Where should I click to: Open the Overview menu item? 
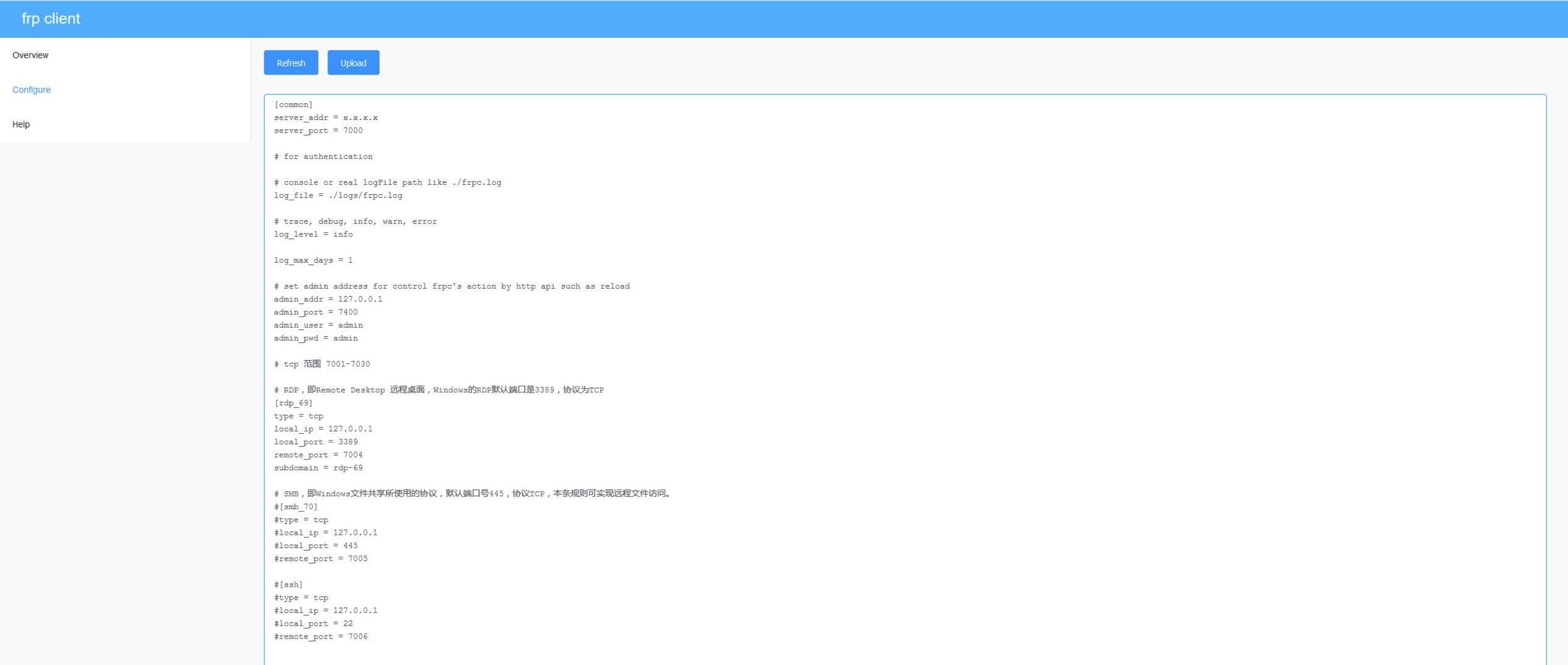pos(30,55)
